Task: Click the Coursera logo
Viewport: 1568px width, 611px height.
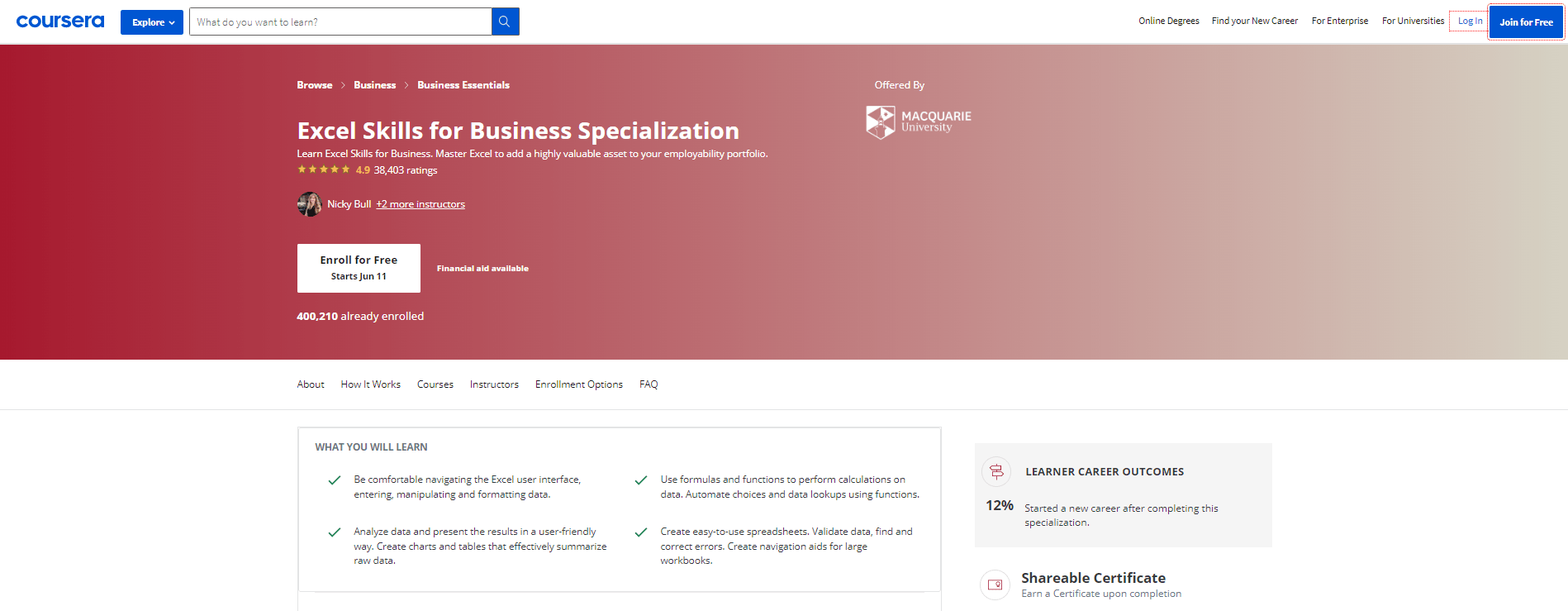Action: point(59,21)
